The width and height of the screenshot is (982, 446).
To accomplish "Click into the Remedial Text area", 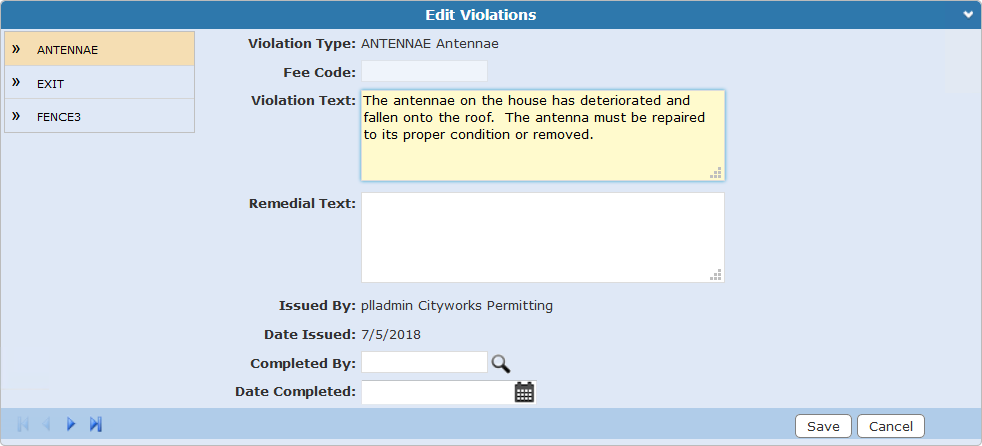I will point(542,237).
